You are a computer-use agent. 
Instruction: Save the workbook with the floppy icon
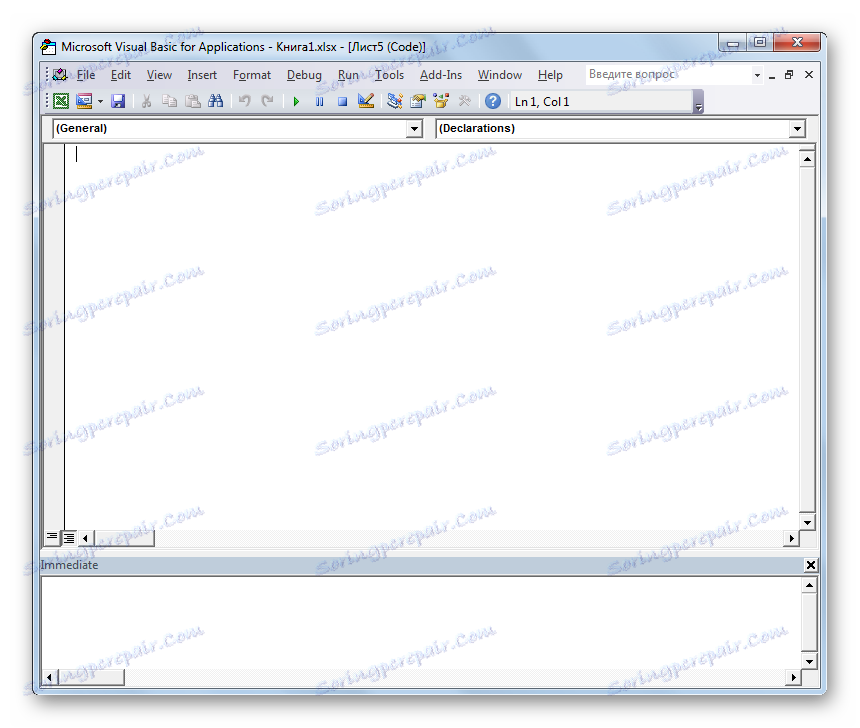click(118, 101)
